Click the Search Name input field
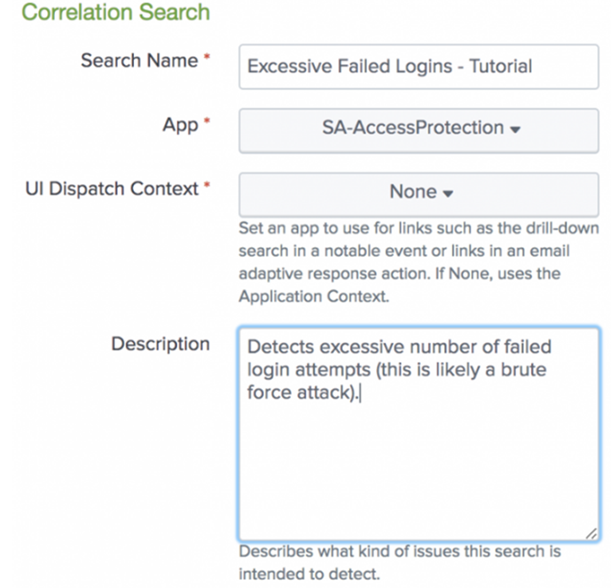This screenshot has width=611, height=588. [418, 67]
